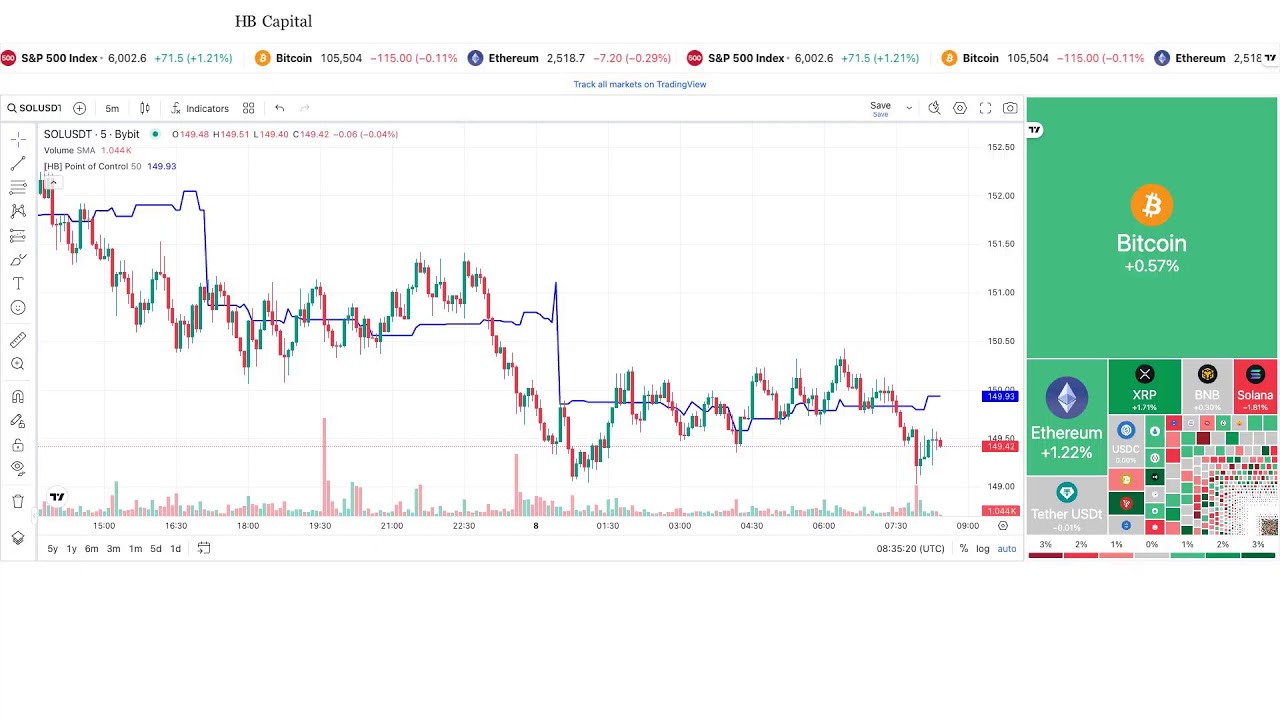This screenshot has width=1280, height=720.
Task: Select the 1m time range
Action: point(135,548)
